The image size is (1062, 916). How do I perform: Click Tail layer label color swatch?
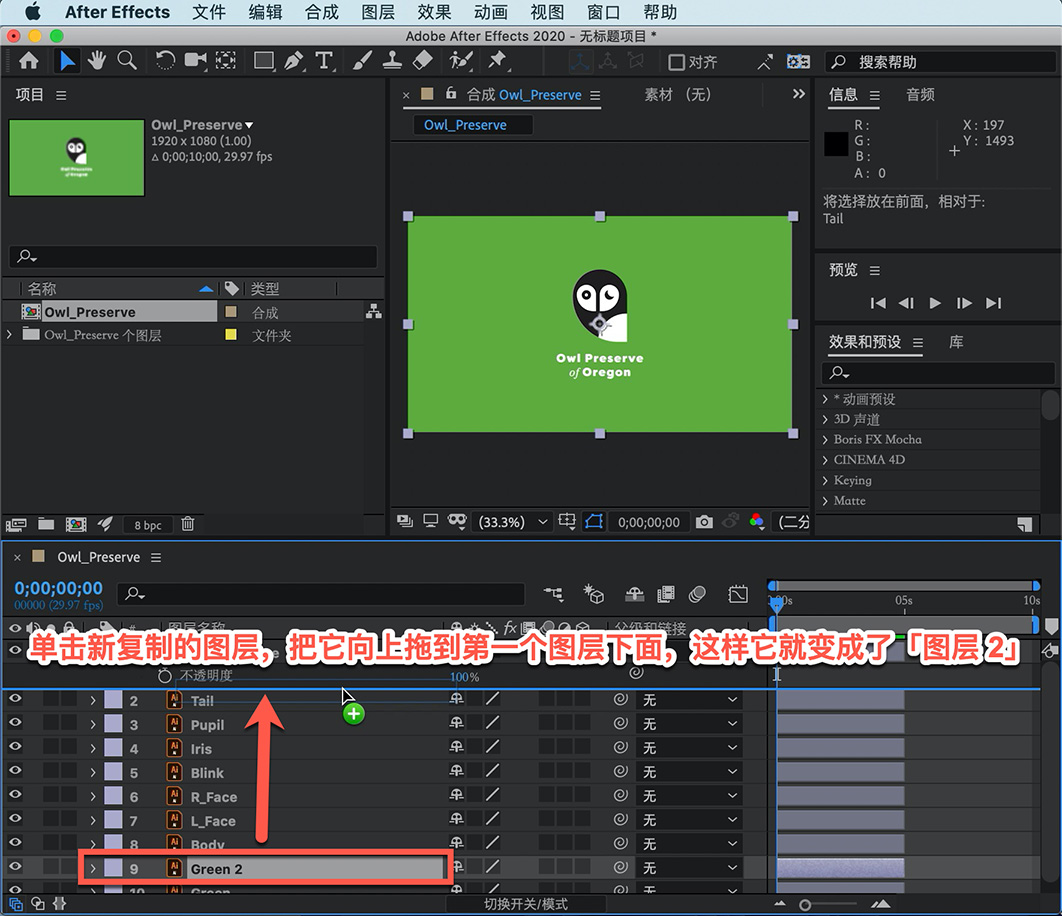click(113, 700)
